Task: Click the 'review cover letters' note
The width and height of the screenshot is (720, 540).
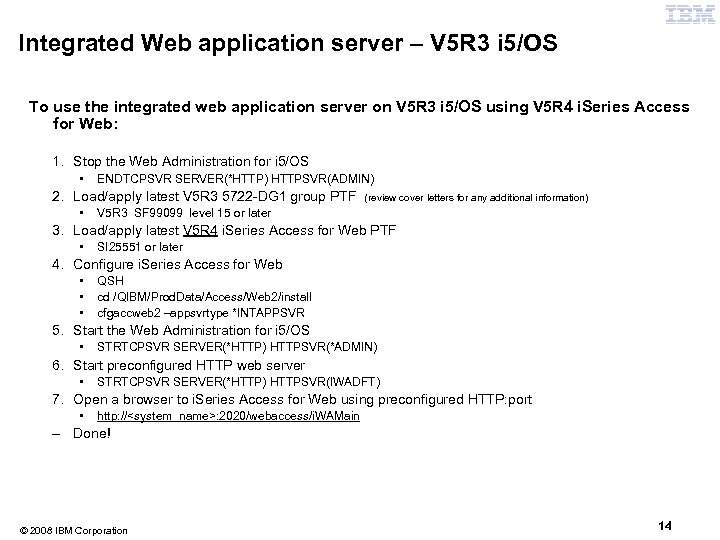Action: [x=476, y=198]
